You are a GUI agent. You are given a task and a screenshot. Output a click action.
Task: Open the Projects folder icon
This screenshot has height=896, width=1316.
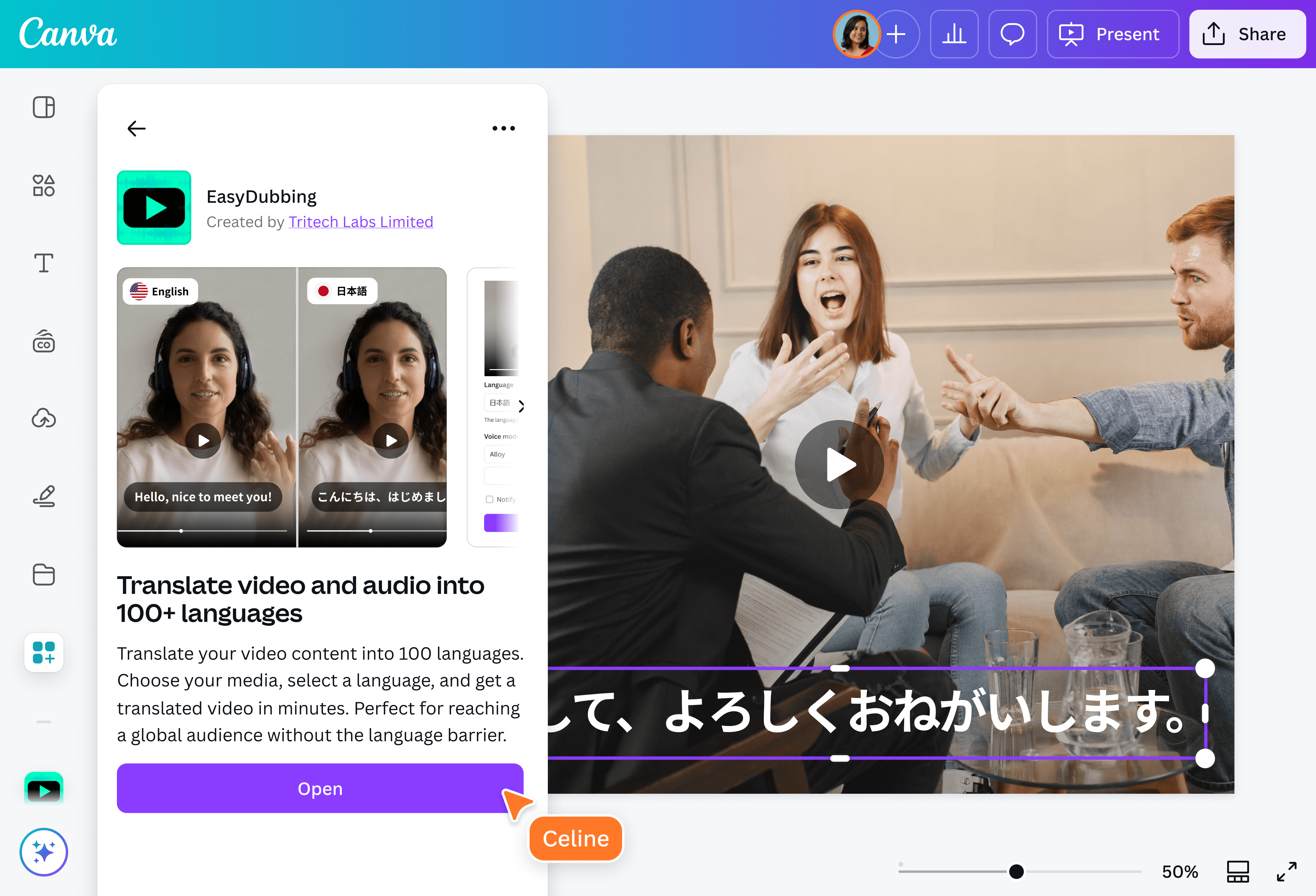(x=44, y=575)
